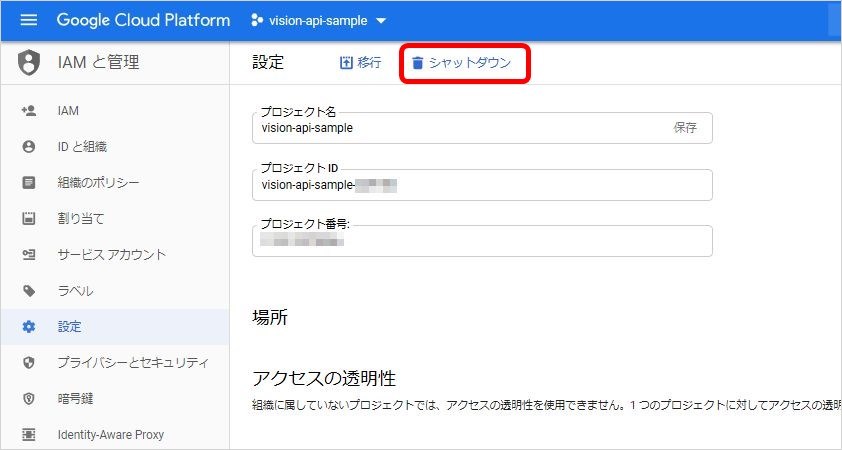This screenshot has width=842, height=450.
Task: Click the ID と組織 person icon
Action: click(28, 147)
